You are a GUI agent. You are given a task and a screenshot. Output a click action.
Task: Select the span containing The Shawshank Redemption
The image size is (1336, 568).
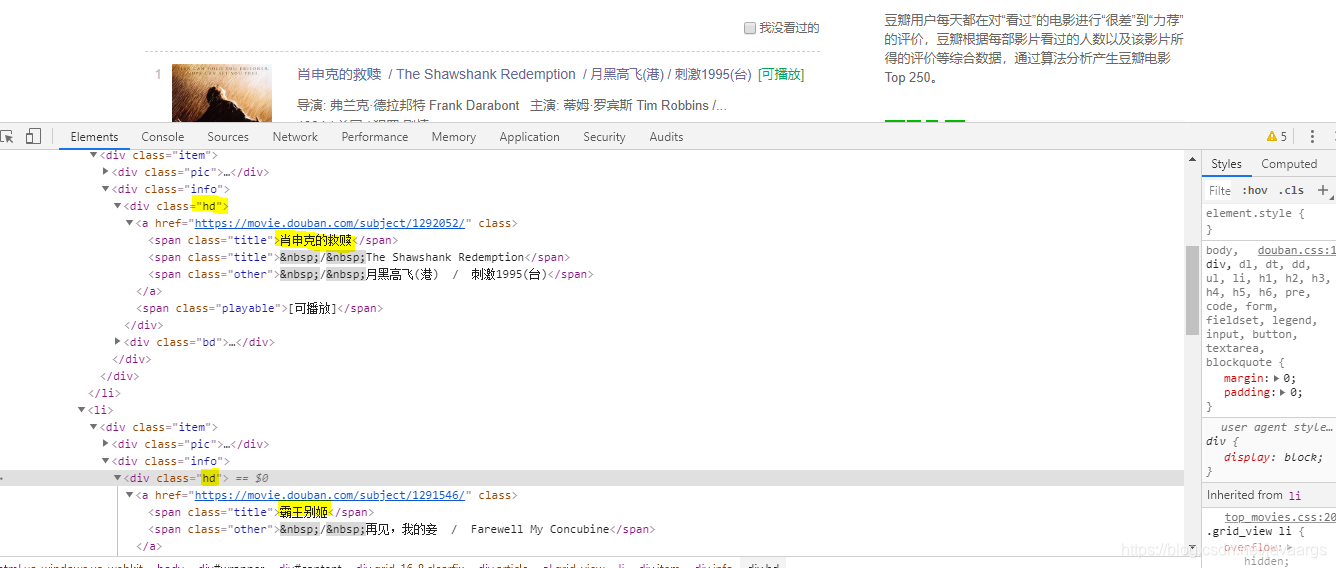point(358,257)
